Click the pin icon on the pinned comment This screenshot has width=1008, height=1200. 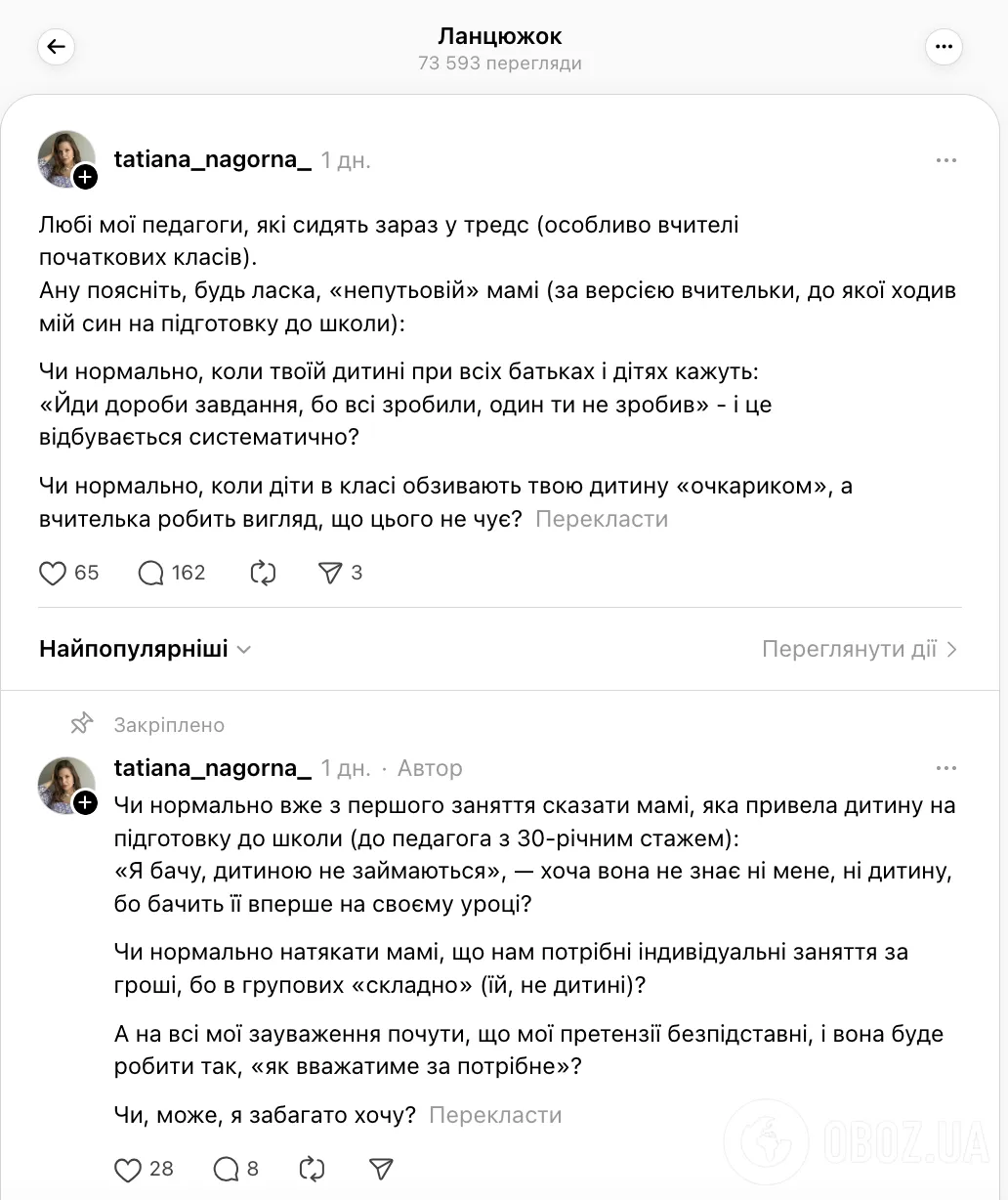click(82, 723)
